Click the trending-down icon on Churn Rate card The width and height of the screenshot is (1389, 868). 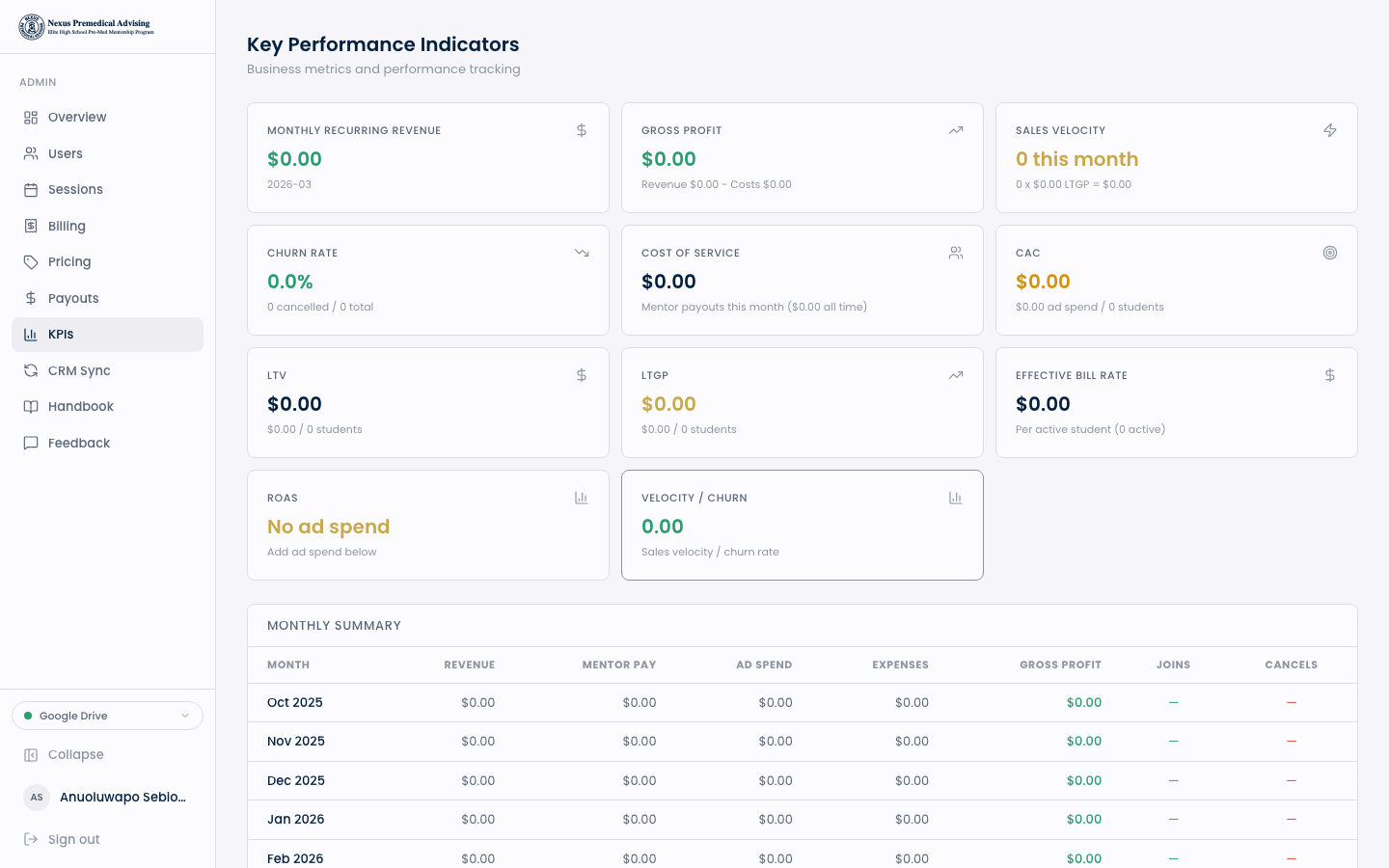(582, 253)
